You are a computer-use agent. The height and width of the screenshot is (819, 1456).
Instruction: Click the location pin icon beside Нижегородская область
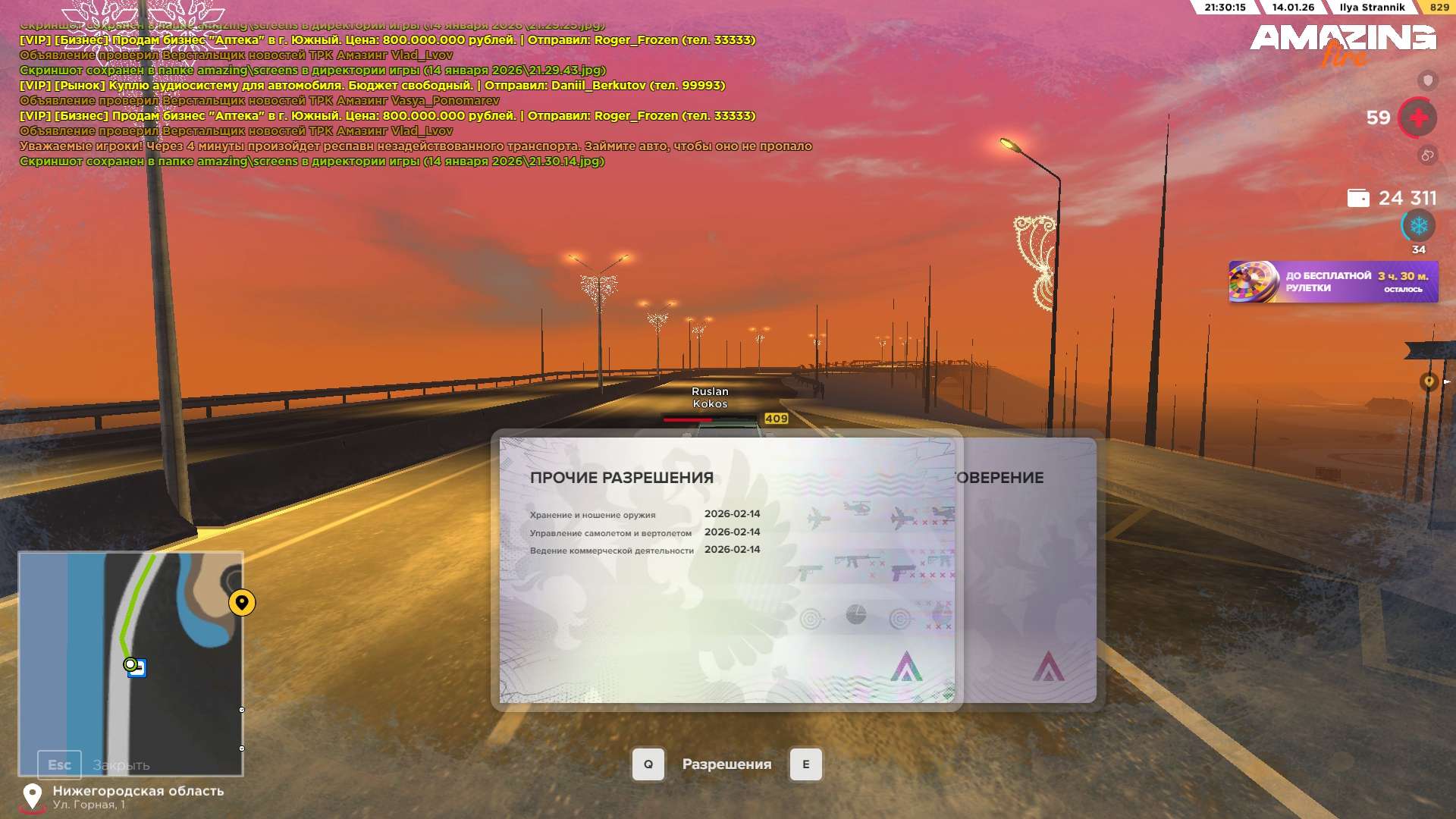(32, 797)
